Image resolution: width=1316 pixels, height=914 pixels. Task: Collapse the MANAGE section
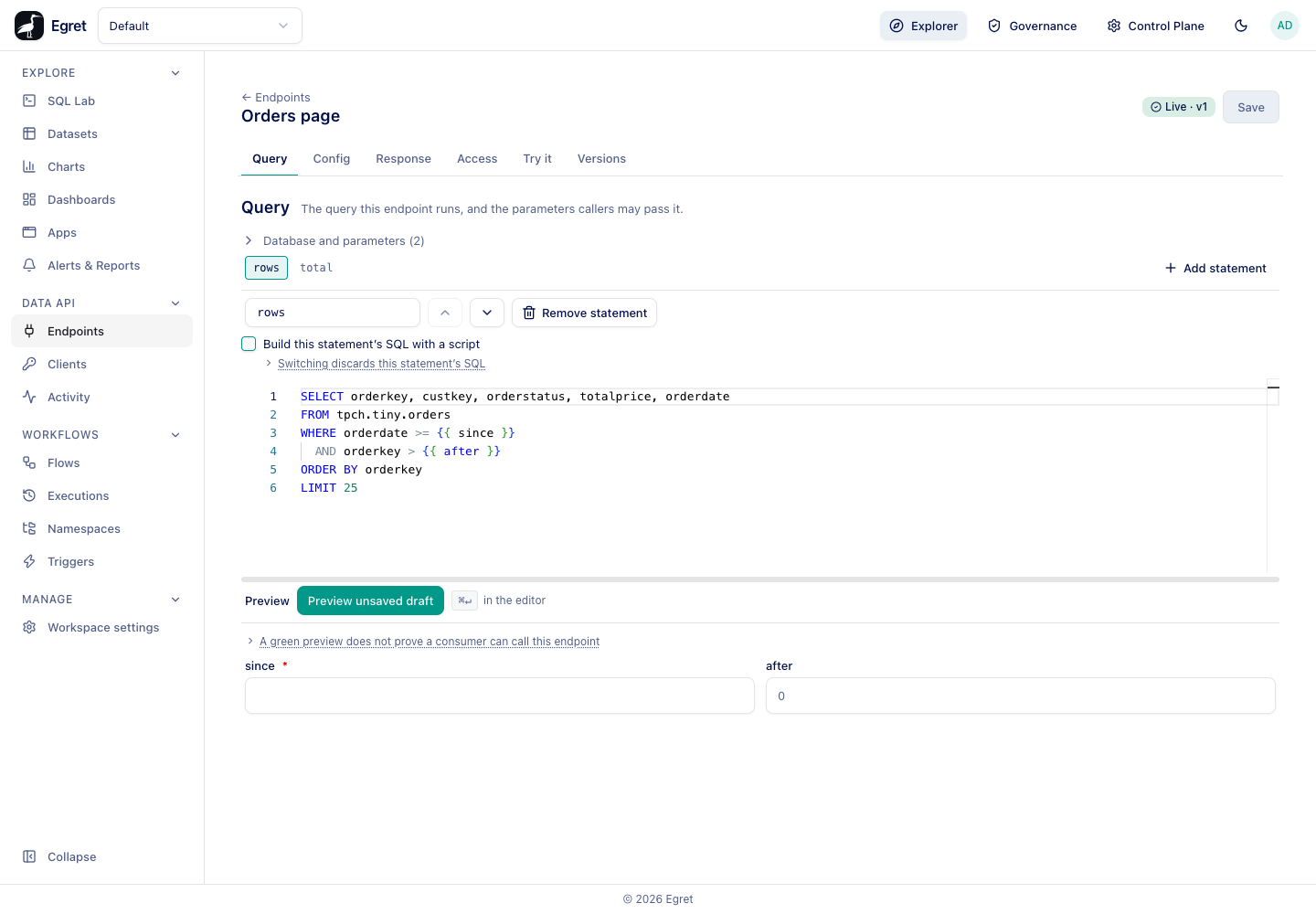(175, 600)
